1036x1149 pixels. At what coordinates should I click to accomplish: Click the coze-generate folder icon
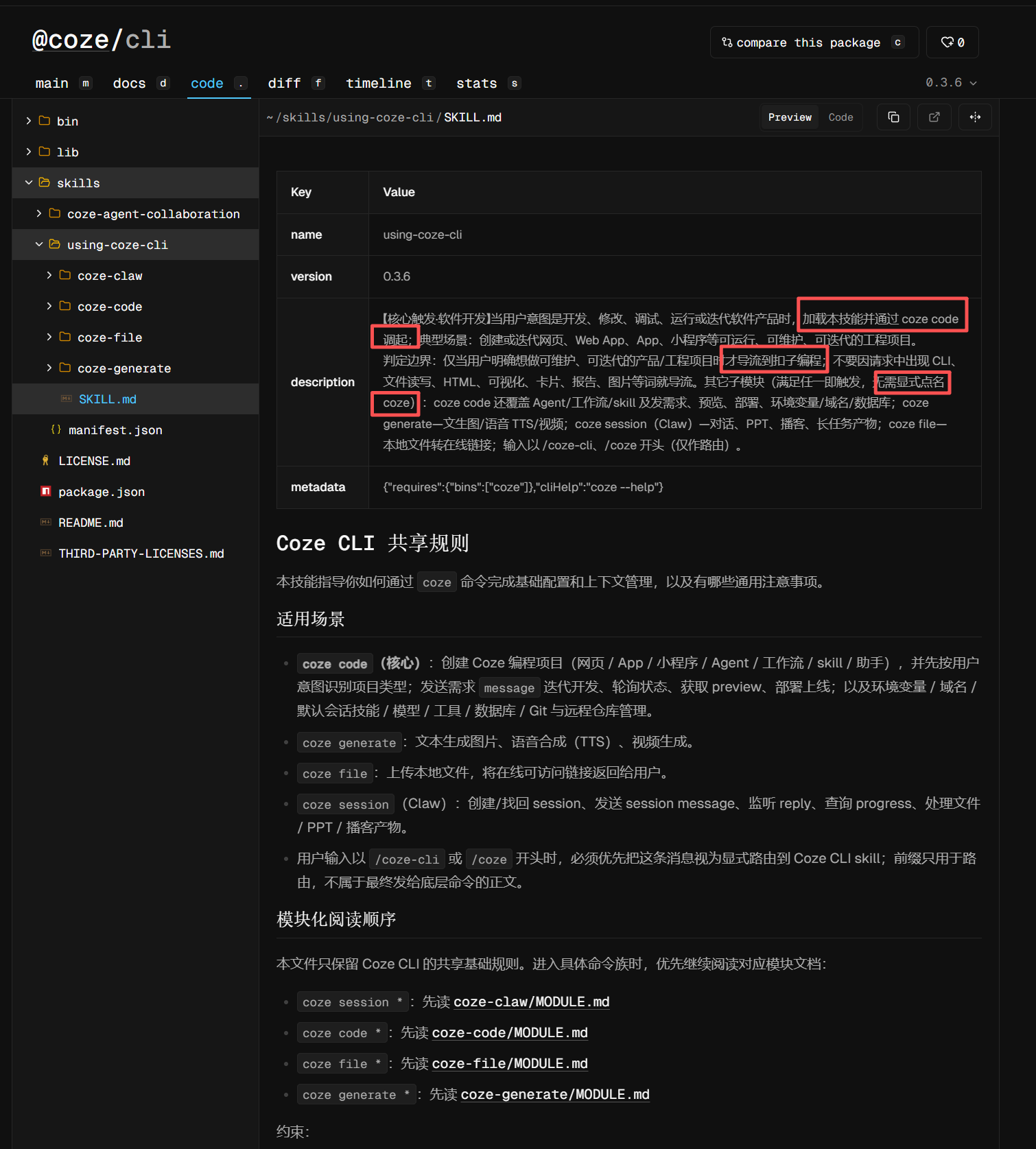(x=65, y=368)
